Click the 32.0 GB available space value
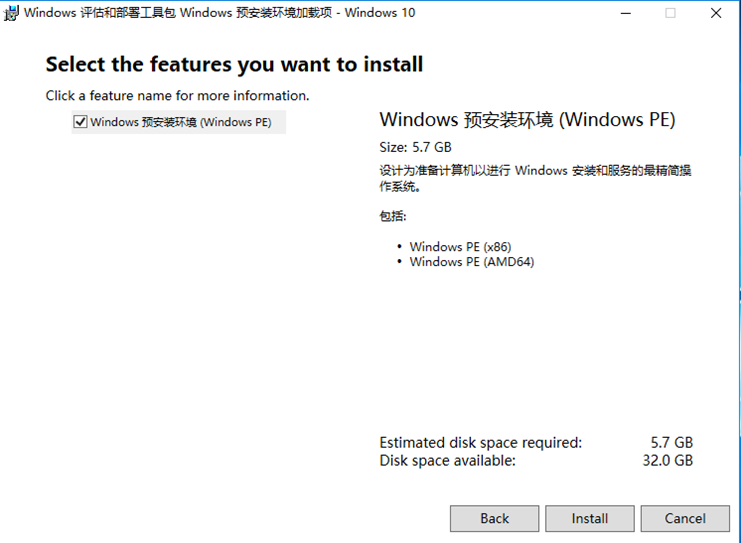 pyautogui.click(x=671, y=461)
